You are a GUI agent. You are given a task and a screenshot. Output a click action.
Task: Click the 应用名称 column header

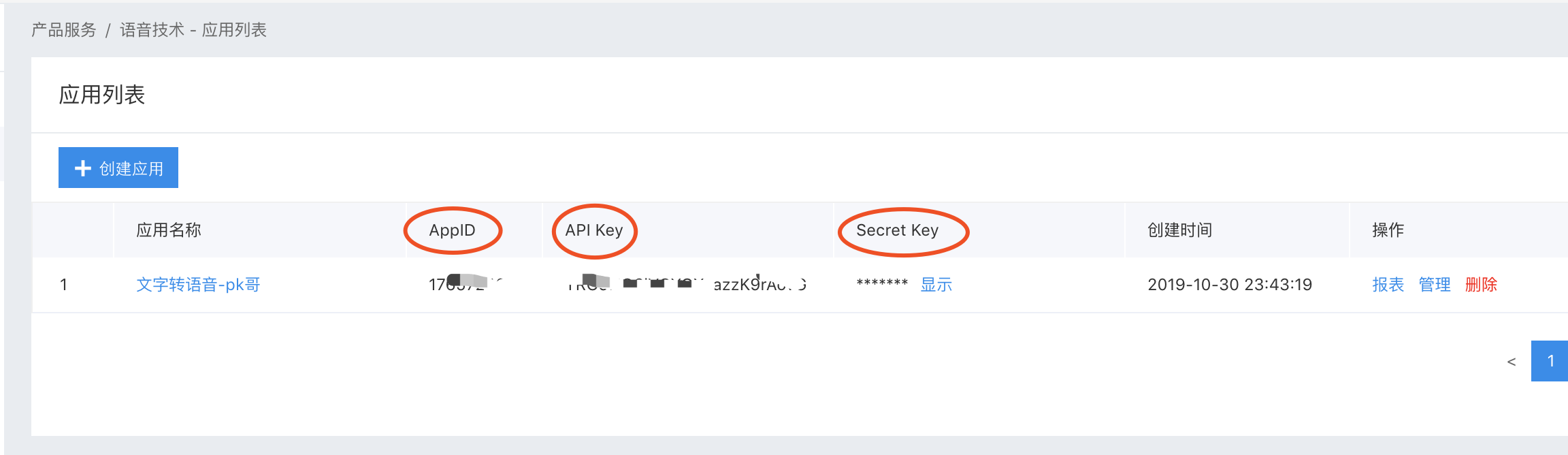[x=169, y=230]
